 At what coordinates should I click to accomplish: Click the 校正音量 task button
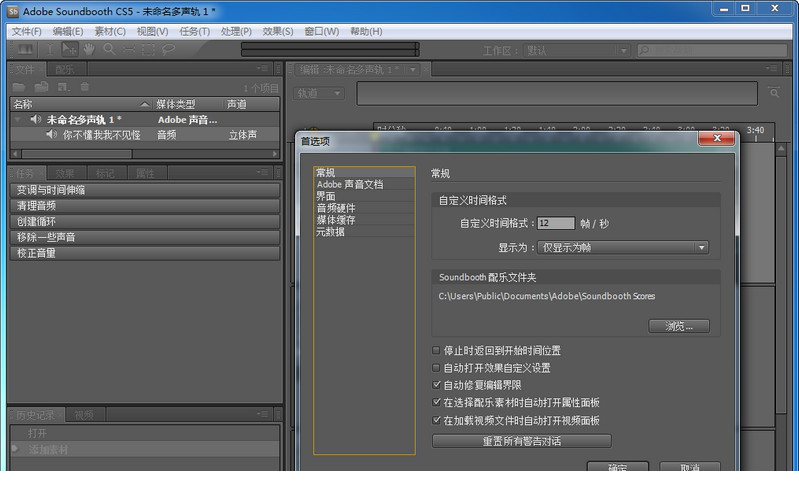coord(145,253)
